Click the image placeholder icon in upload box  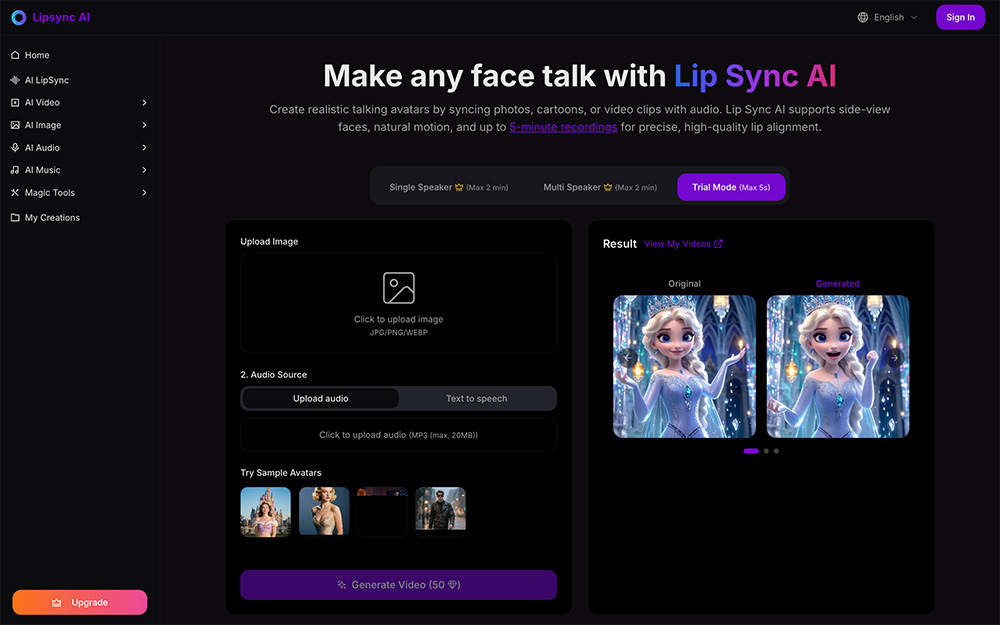(399, 288)
